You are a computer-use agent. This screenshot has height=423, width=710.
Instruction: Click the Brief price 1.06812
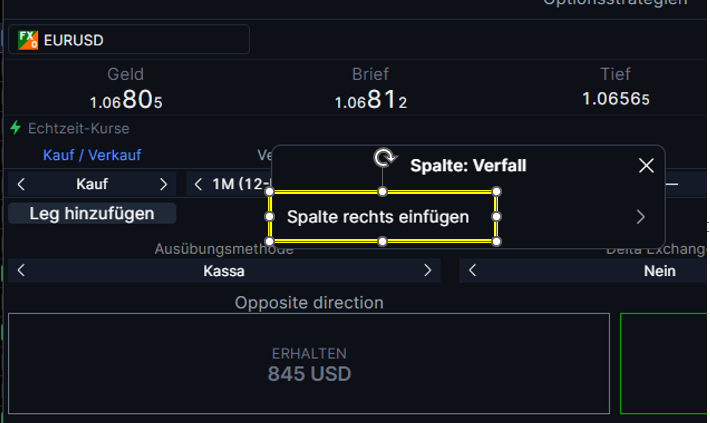[371, 100]
